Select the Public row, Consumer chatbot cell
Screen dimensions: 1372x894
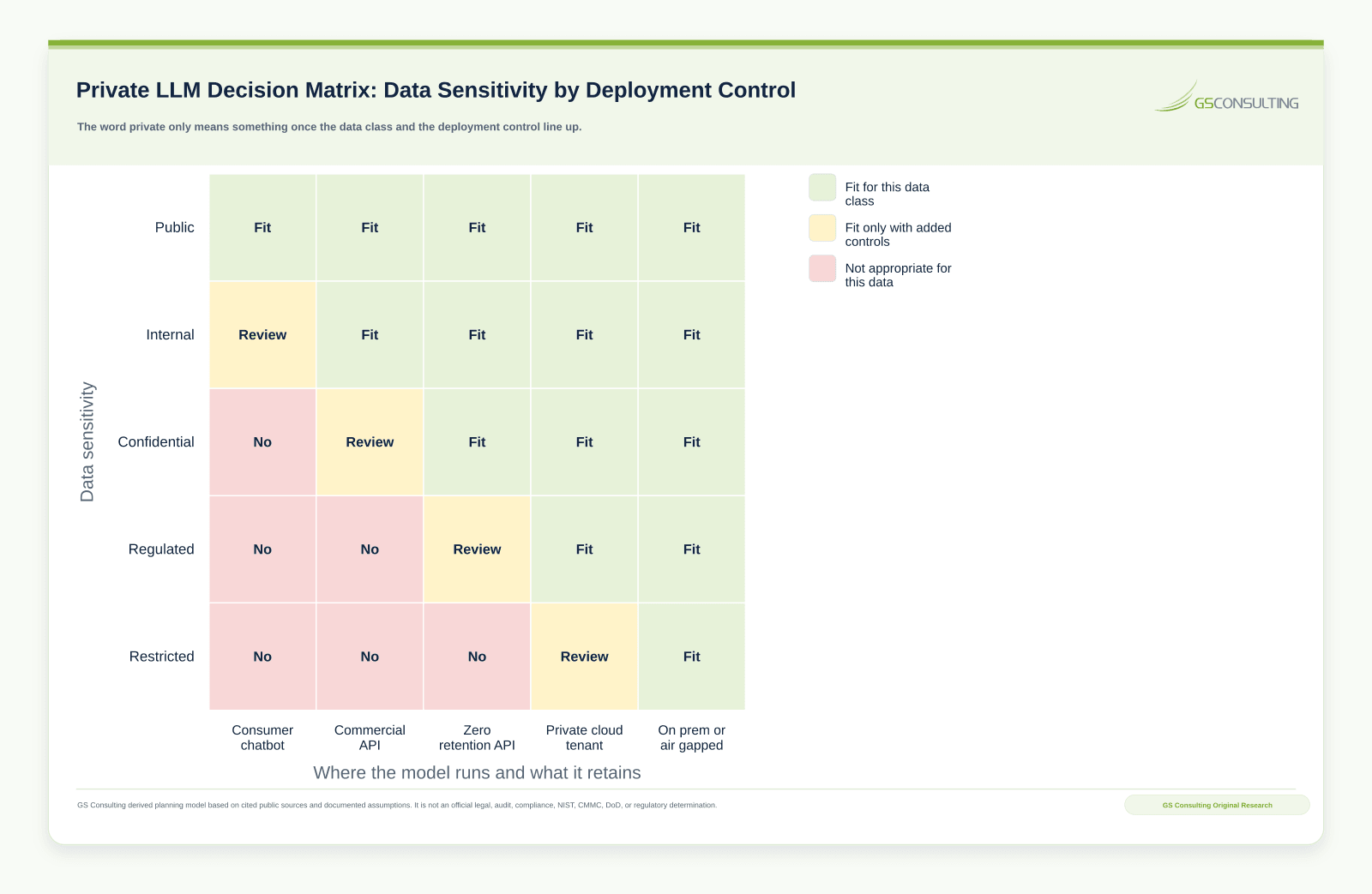pyautogui.click(x=262, y=227)
